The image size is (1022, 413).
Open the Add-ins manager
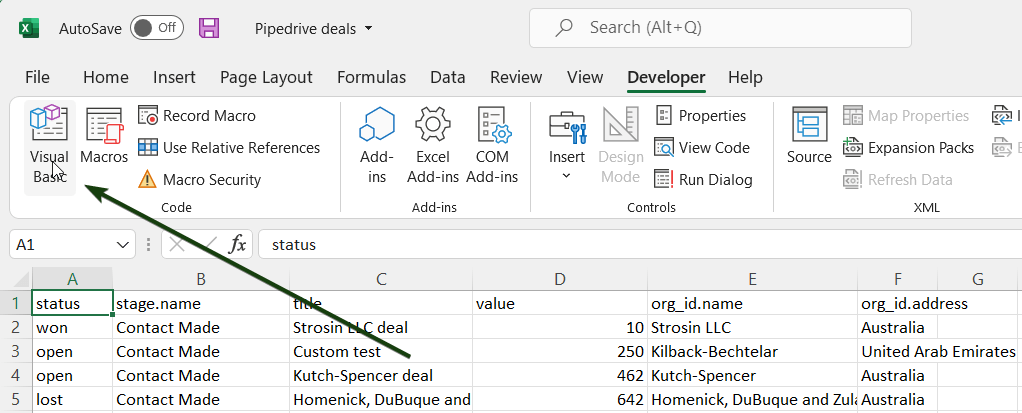coord(377,147)
